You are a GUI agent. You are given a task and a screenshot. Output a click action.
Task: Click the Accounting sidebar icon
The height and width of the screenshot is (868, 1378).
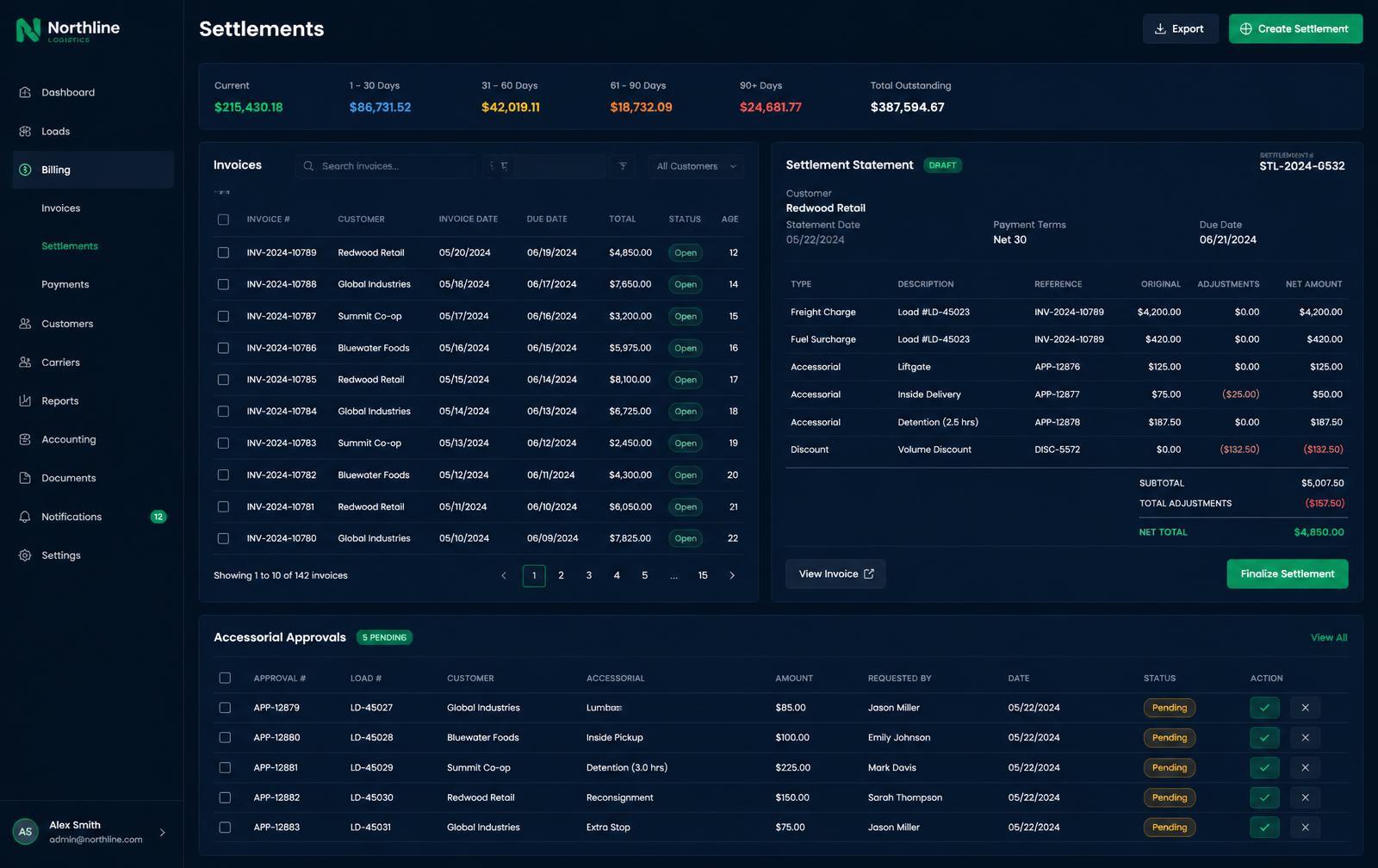[25, 439]
